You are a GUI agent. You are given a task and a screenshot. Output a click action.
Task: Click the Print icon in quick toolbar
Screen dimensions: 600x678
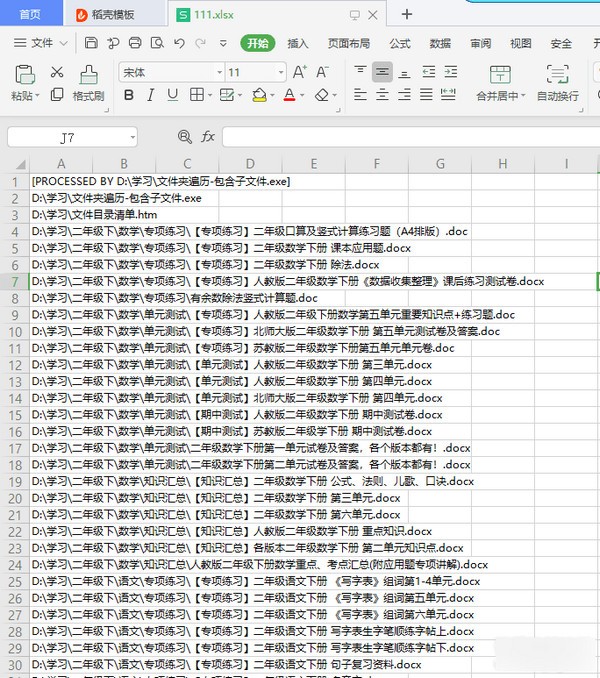(135, 43)
